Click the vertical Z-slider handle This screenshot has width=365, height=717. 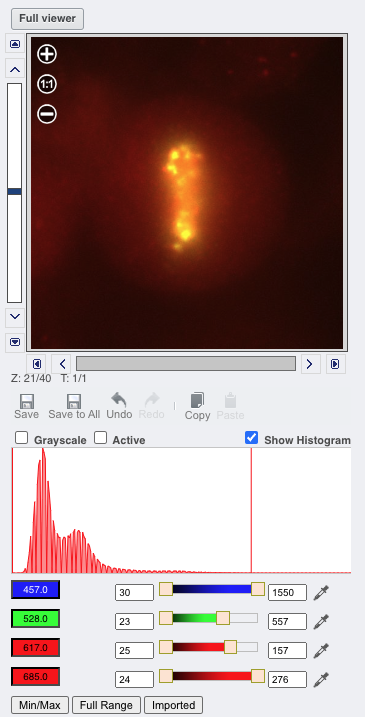tap(15, 192)
